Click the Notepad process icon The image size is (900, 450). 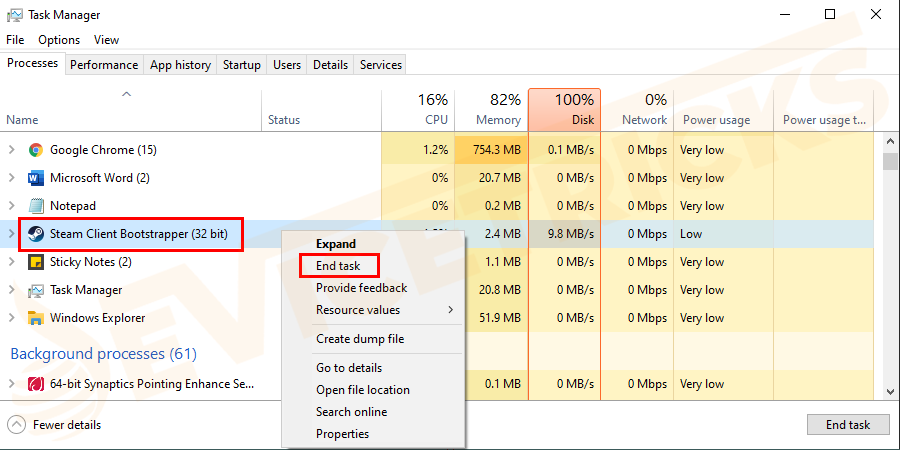36,205
